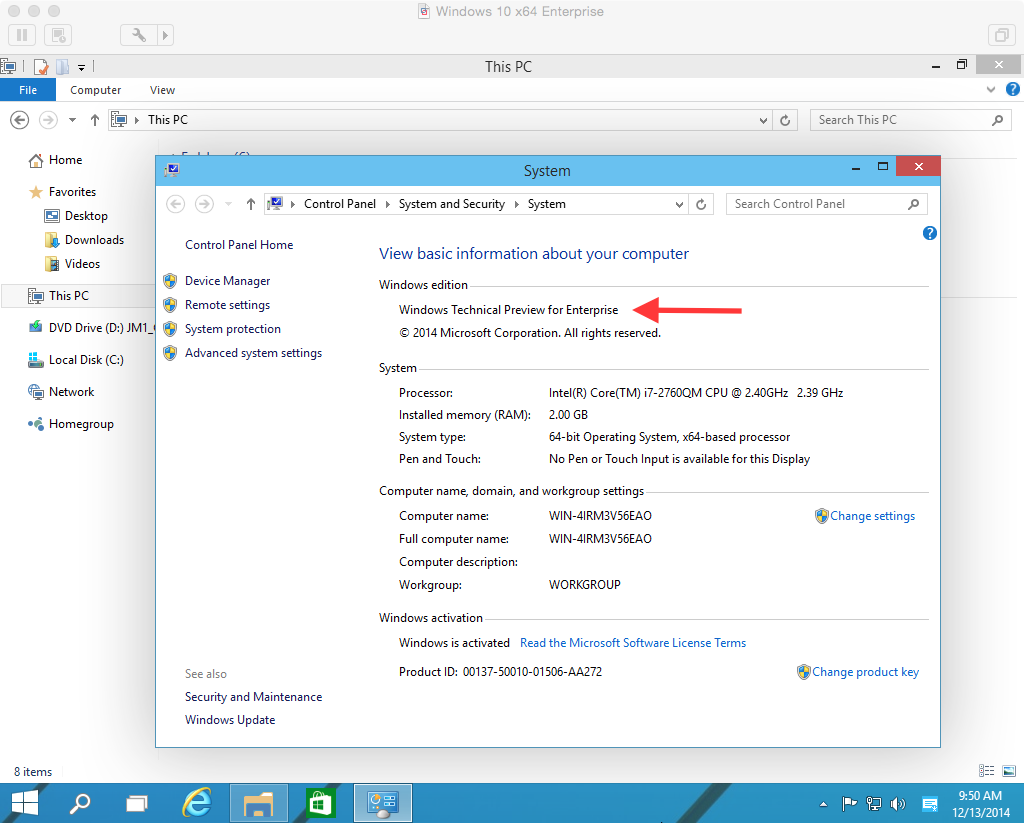Open Windows Update link
Image resolution: width=1024 pixels, height=823 pixels.
click(230, 720)
